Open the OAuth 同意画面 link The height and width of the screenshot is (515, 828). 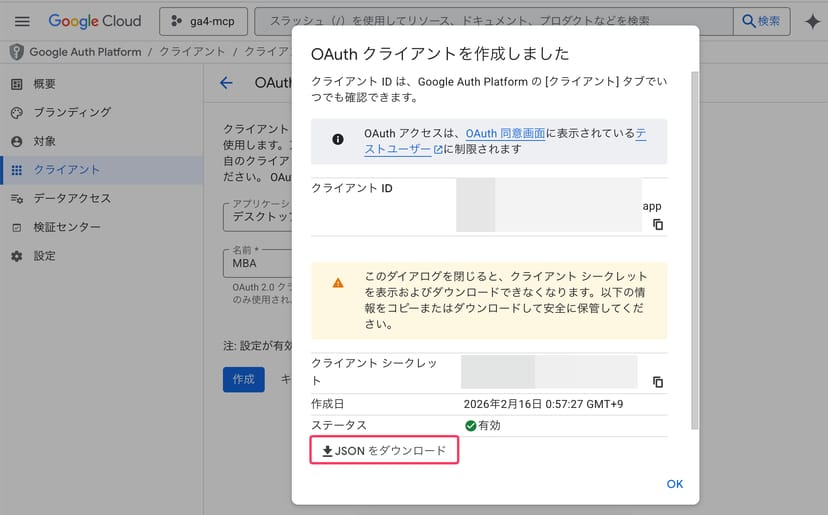tap(505, 133)
